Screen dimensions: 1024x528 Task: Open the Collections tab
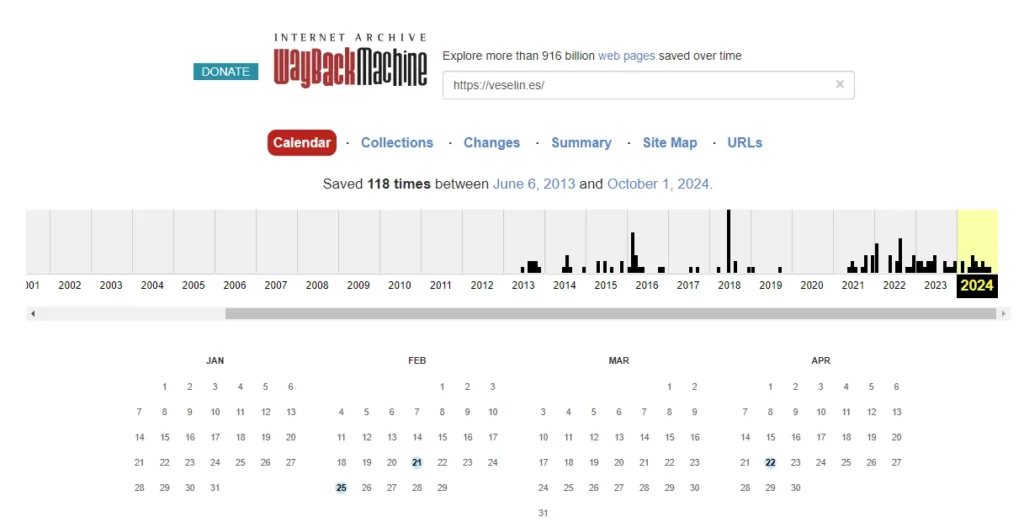(x=397, y=143)
